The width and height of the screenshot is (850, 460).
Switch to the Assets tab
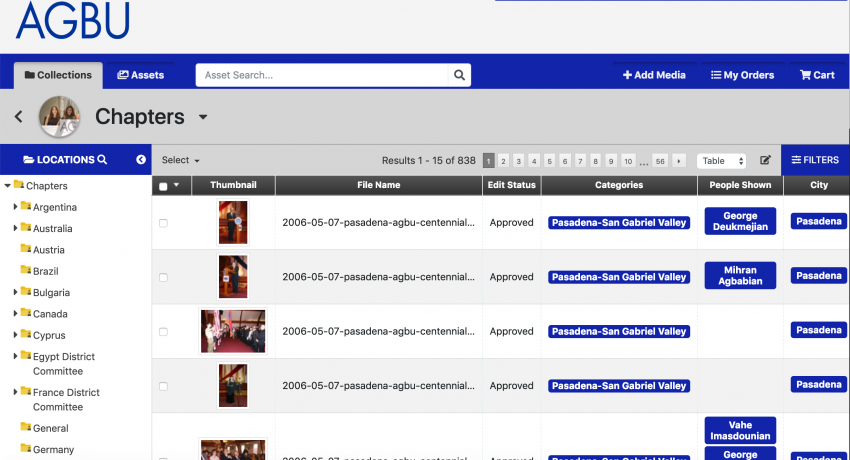[x=140, y=75]
